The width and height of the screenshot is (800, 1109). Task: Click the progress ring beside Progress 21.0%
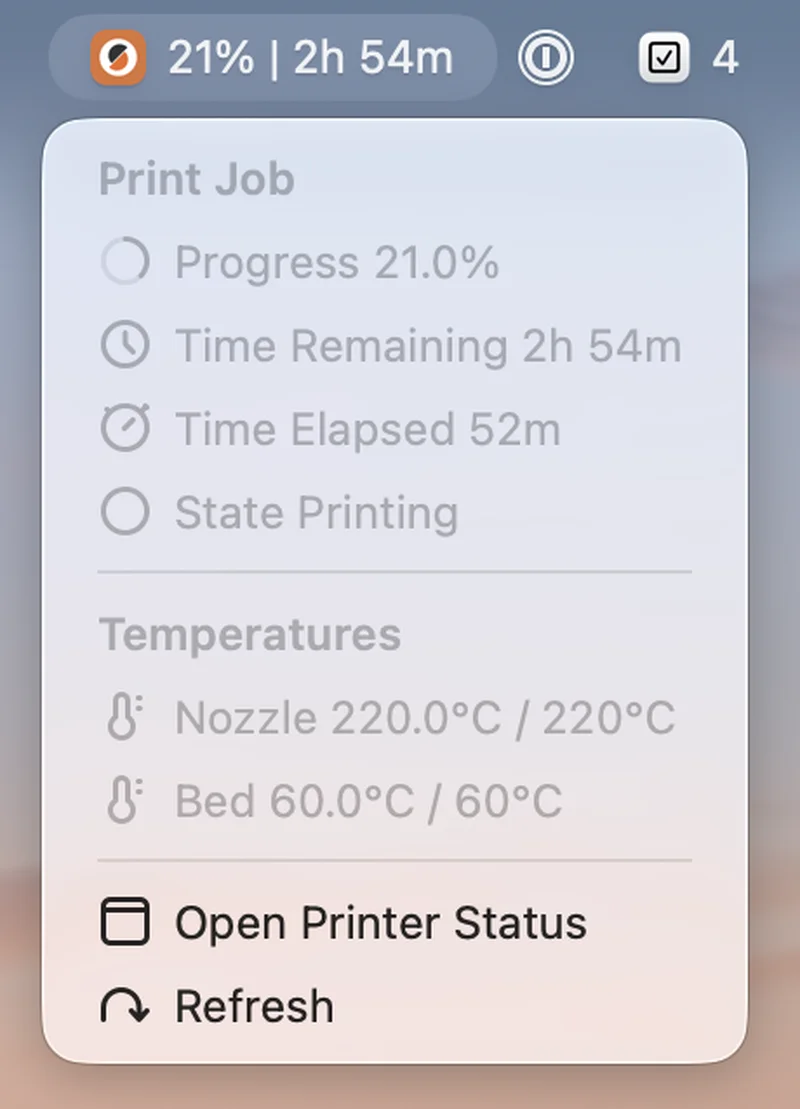coord(125,262)
